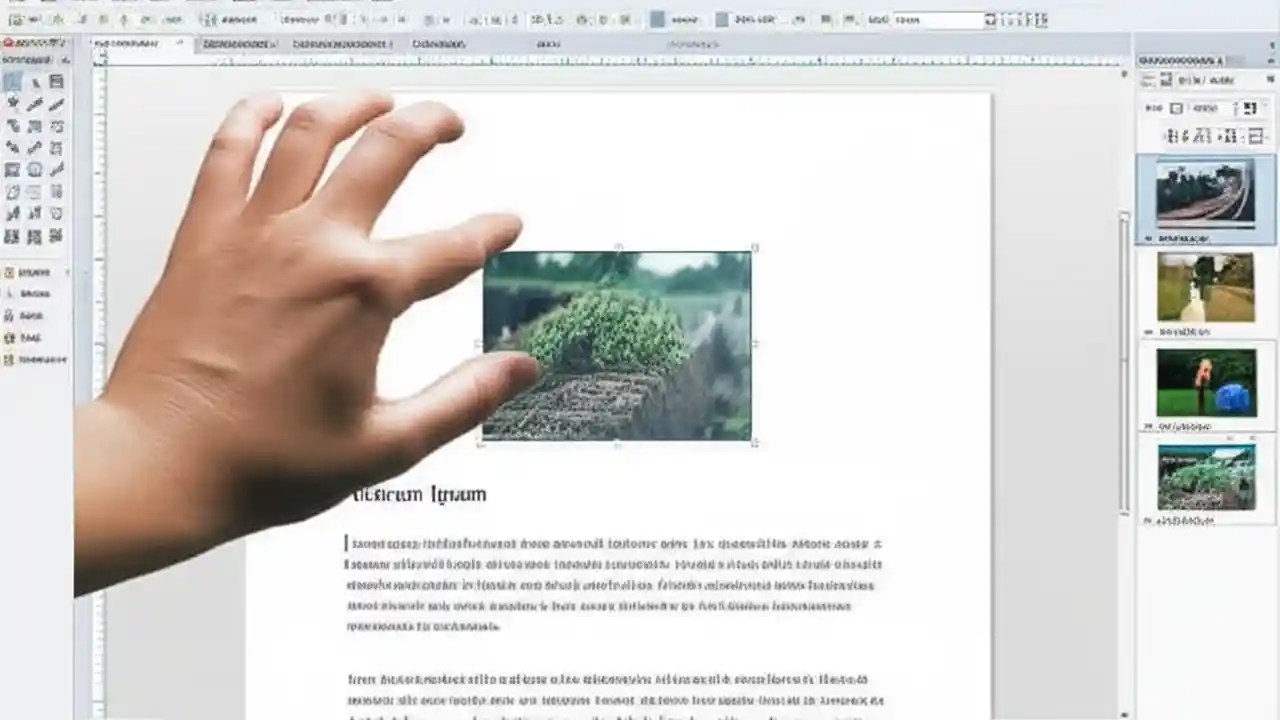Select the railway photo thumbnail in the right panel
This screenshot has width=1280, height=720.
pyautogui.click(x=1205, y=195)
